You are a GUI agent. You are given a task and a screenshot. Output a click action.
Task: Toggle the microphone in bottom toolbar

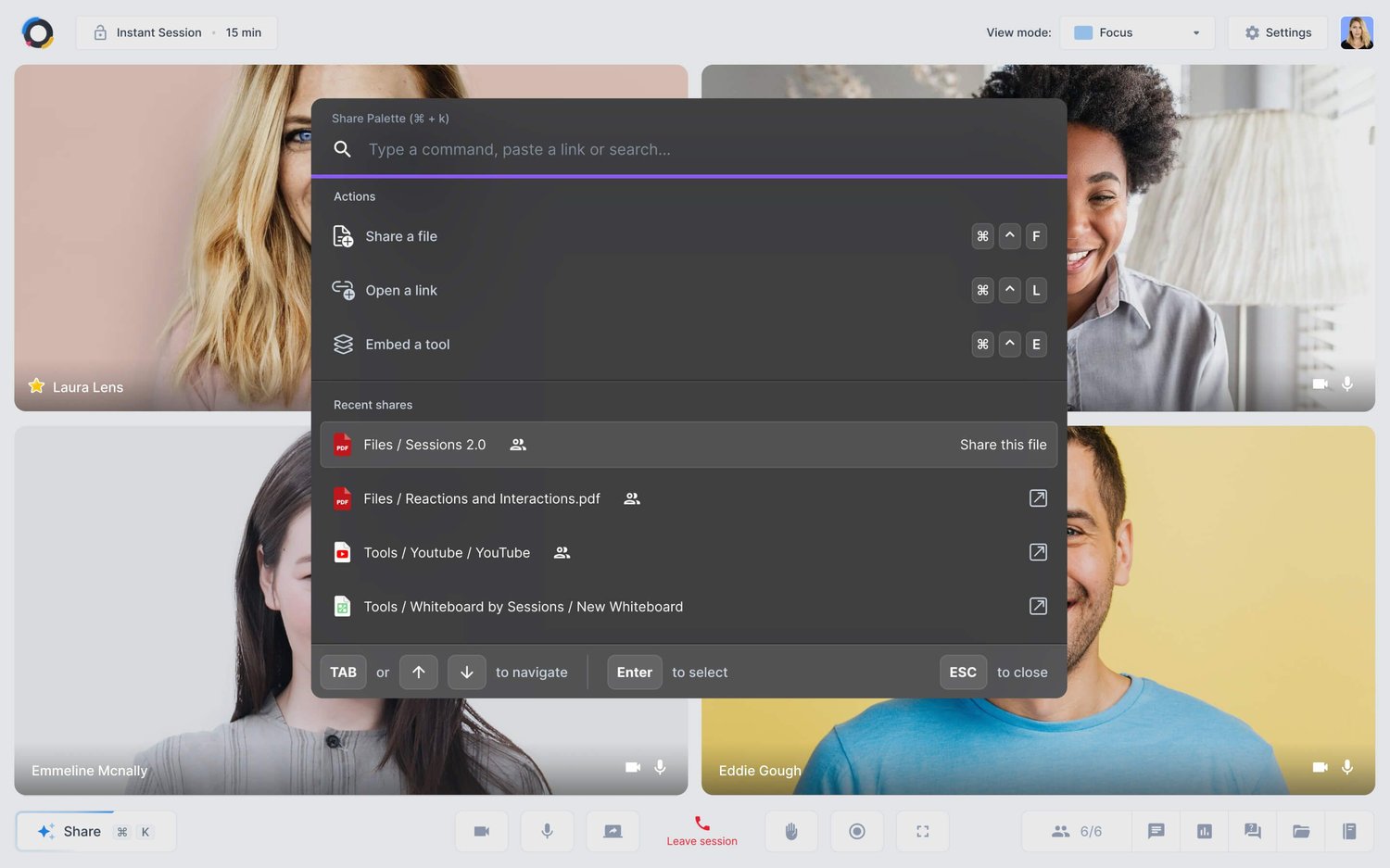(x=548, y=831)
